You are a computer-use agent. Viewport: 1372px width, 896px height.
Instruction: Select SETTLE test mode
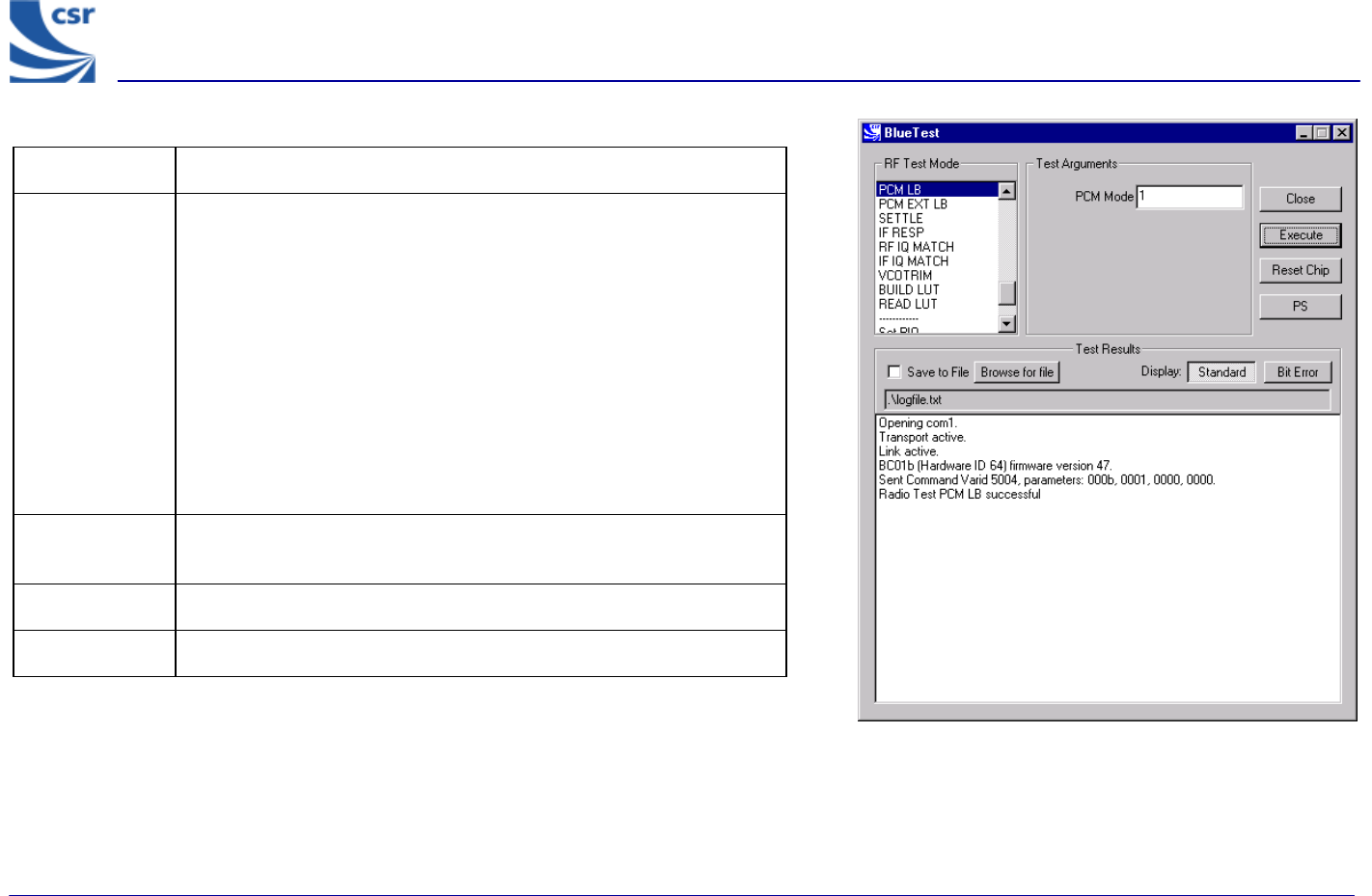(937, 219)
